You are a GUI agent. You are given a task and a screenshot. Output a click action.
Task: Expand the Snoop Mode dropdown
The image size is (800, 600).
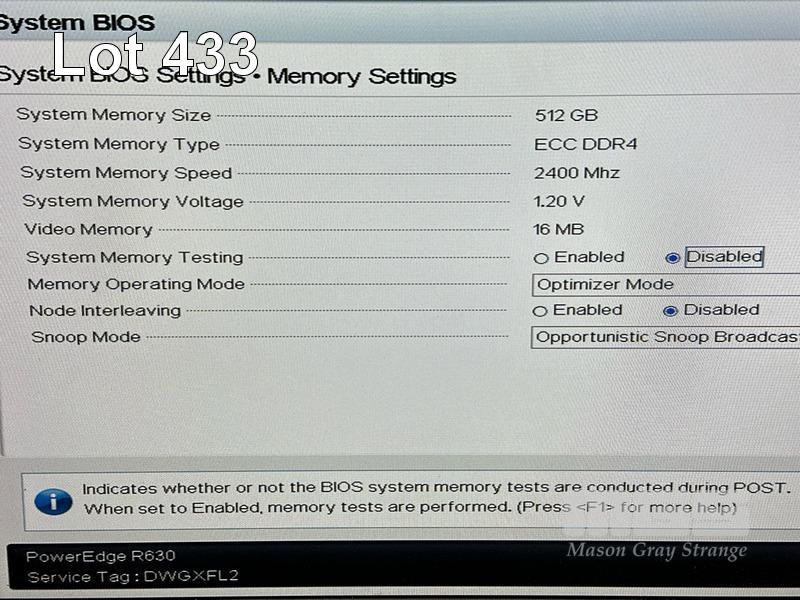coord(665,337)
